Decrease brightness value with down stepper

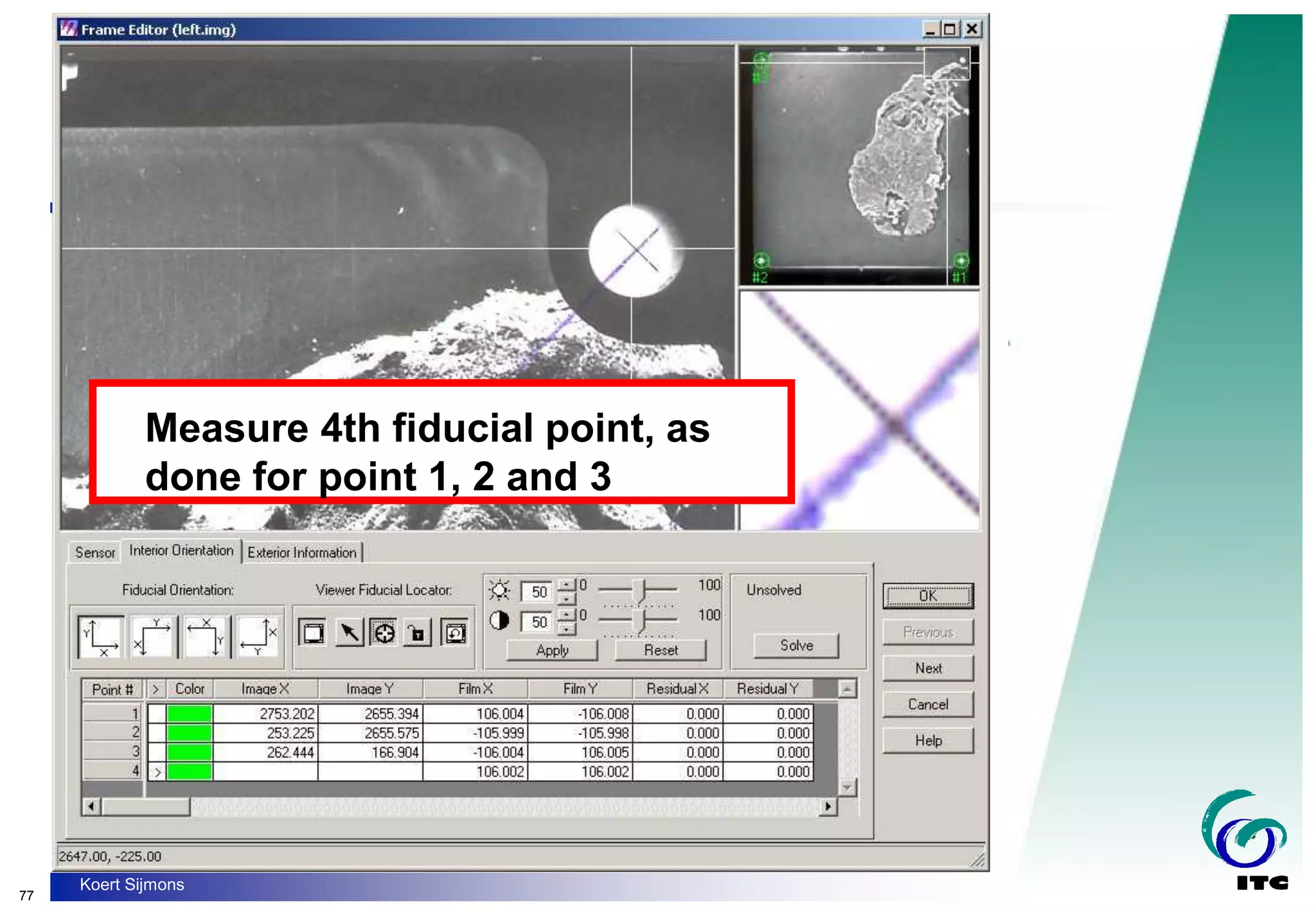pos(566,599)
